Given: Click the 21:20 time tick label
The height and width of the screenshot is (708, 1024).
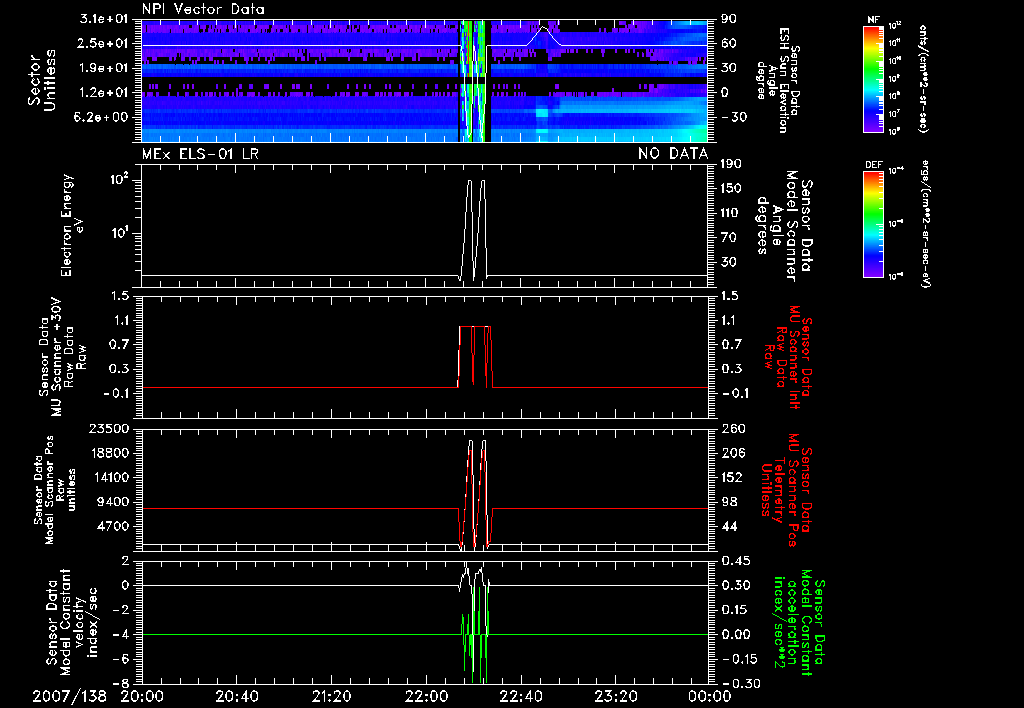Looking at the screenshot, I should coord(331,696).
